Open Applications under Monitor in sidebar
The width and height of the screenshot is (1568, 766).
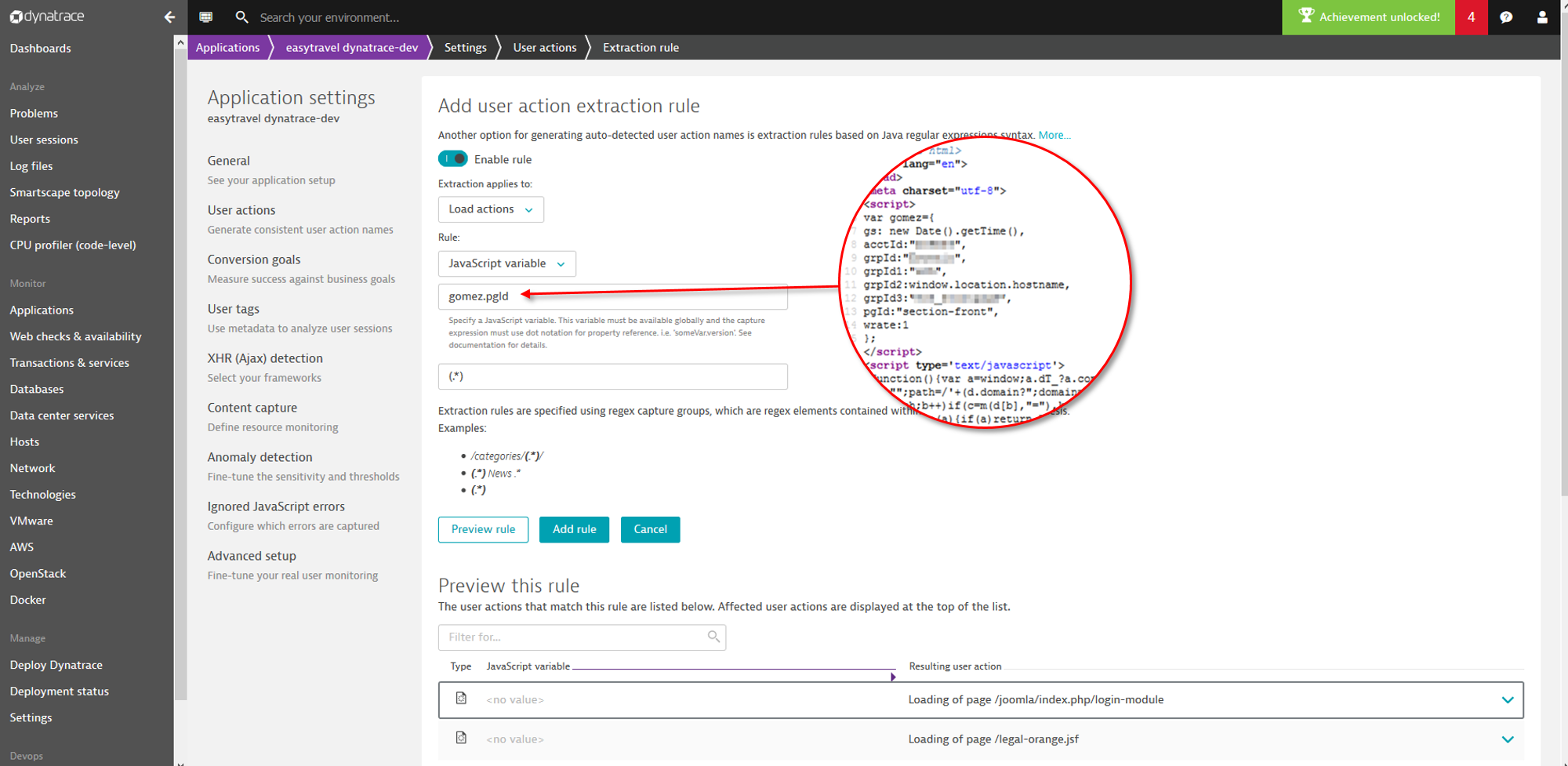pyautogui.click(x=42, y=310)
